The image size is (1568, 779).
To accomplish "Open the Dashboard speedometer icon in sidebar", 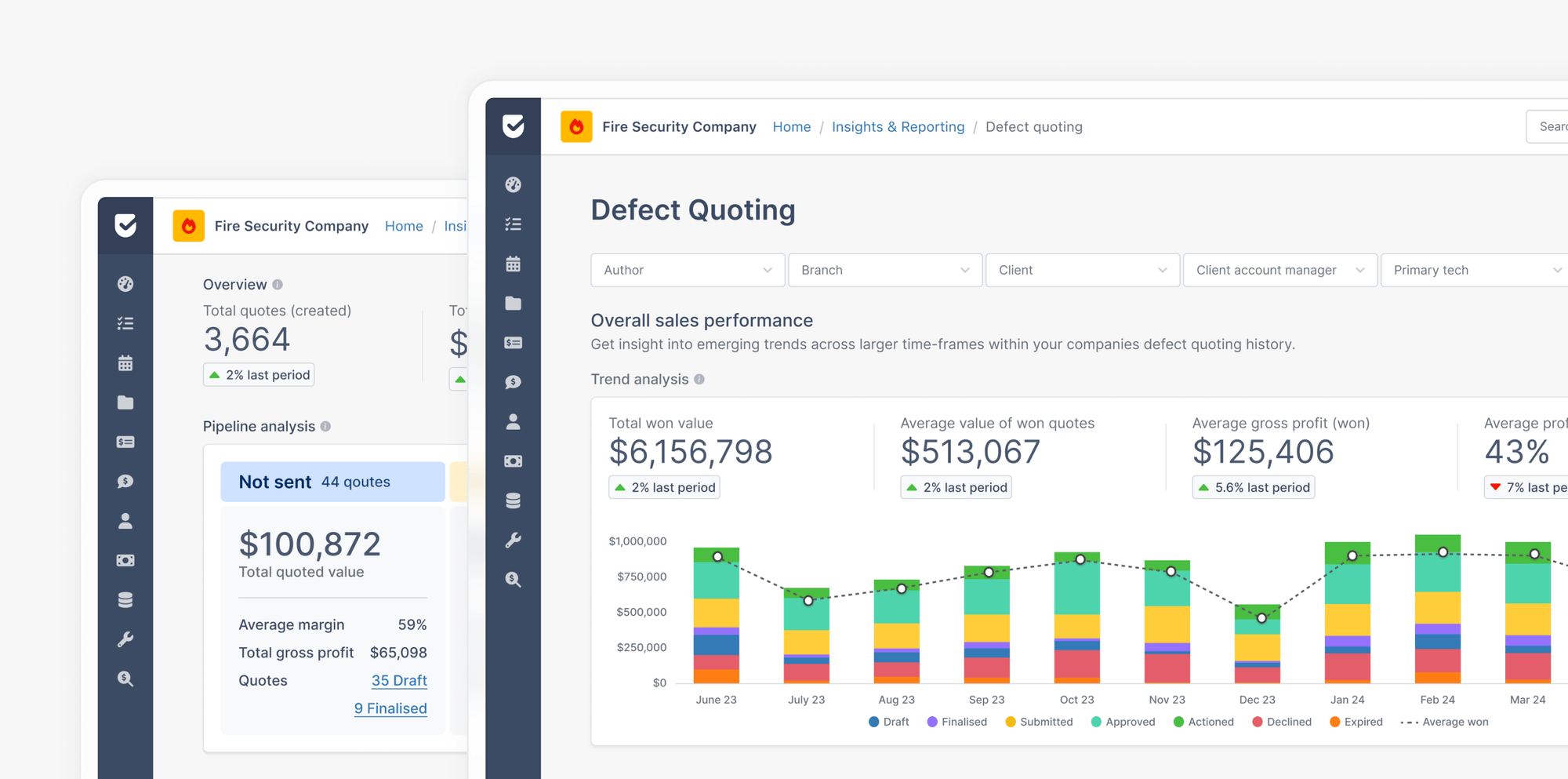I will [514, 185].
